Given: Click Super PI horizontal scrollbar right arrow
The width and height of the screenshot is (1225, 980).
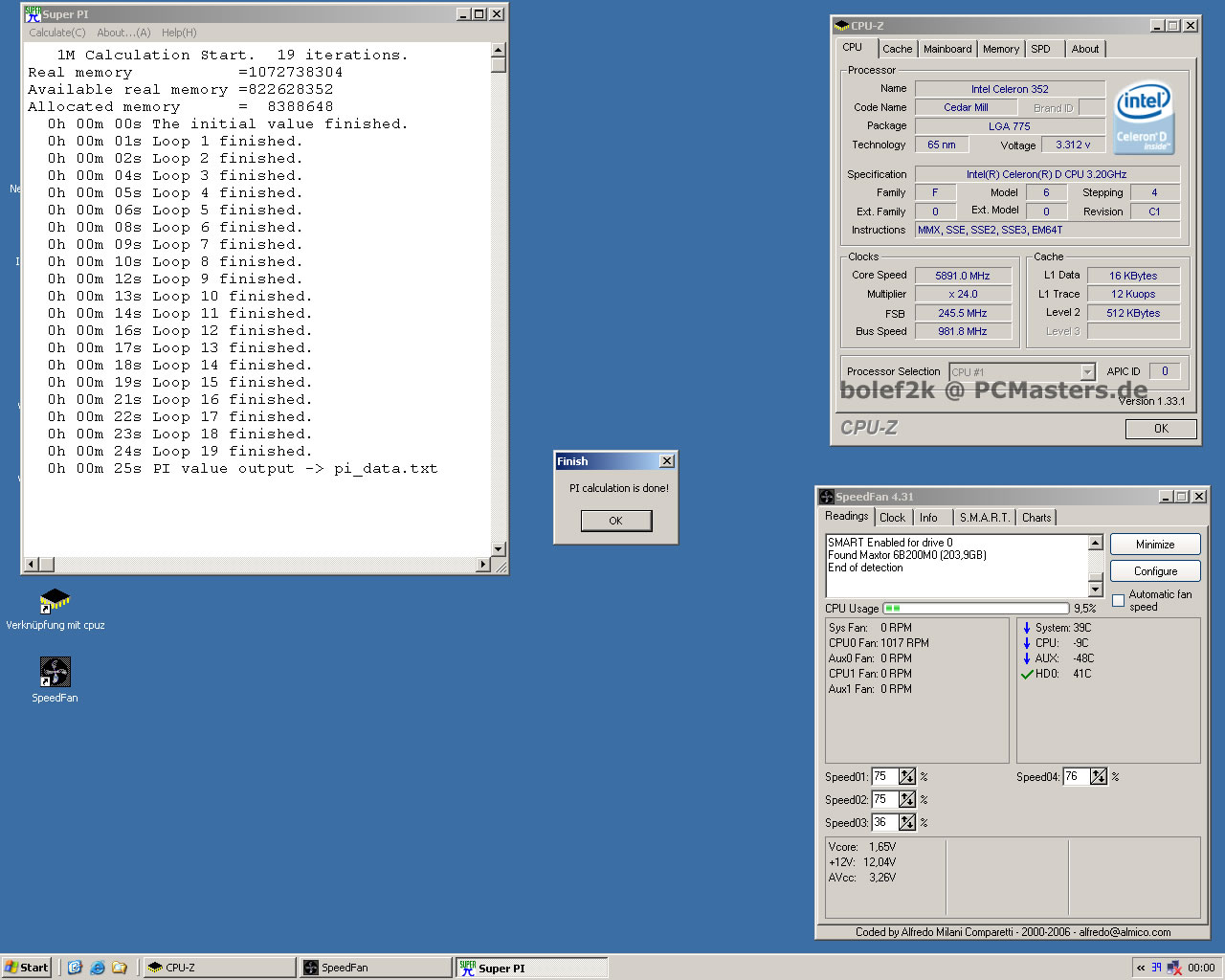Looking at the screenshot, I should coord(483,565).
